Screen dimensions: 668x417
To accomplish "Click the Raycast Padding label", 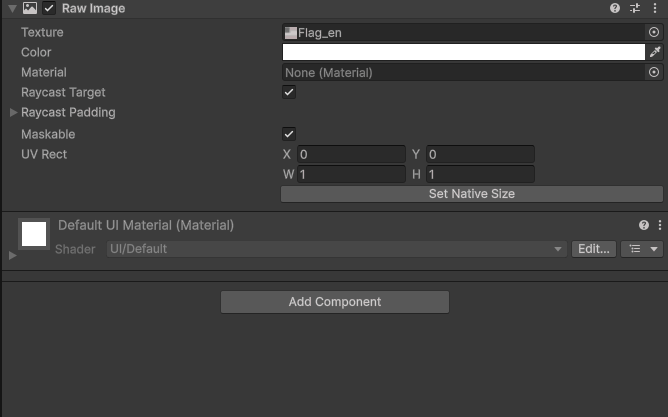I will click(68, 112).
